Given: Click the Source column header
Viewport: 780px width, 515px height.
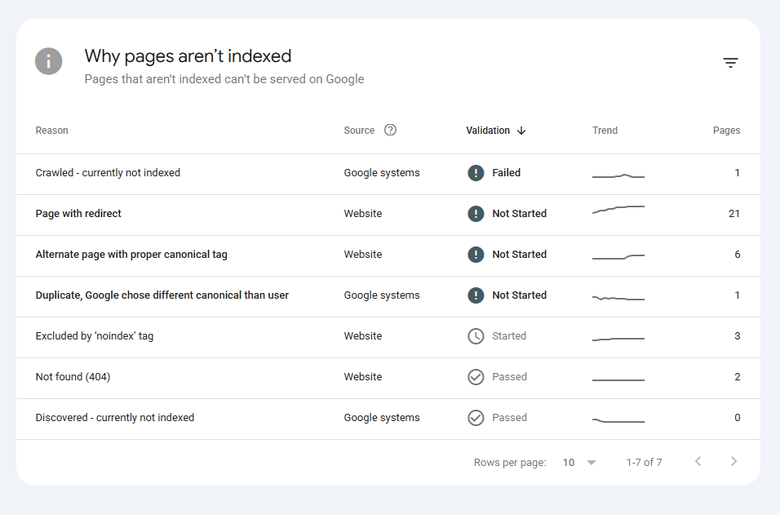Looking at the screenshot, I should click(x=359, y=130).
